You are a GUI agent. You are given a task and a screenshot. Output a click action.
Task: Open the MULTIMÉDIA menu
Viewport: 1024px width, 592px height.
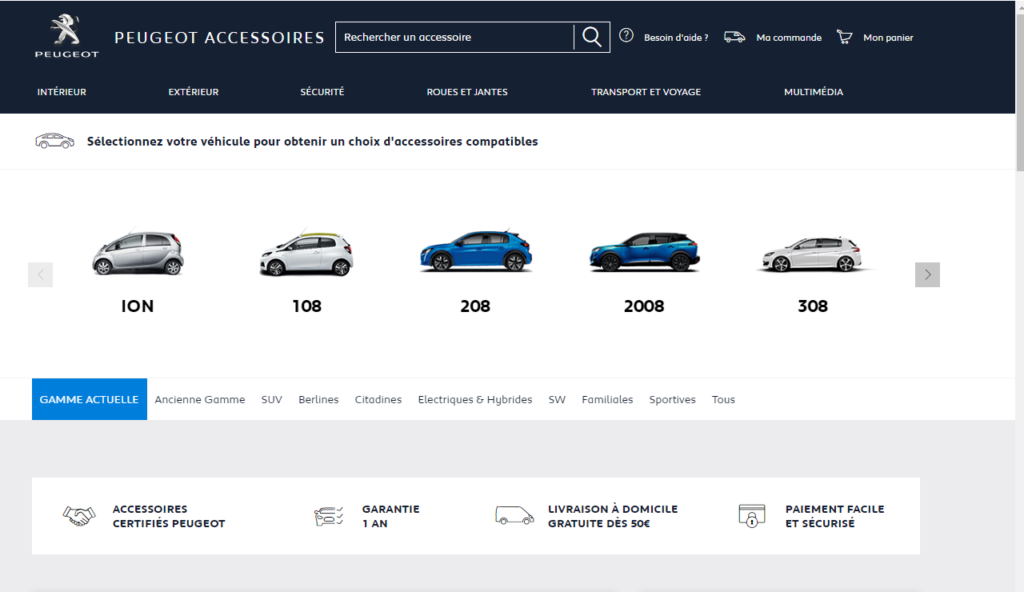[x=813, y=92]
